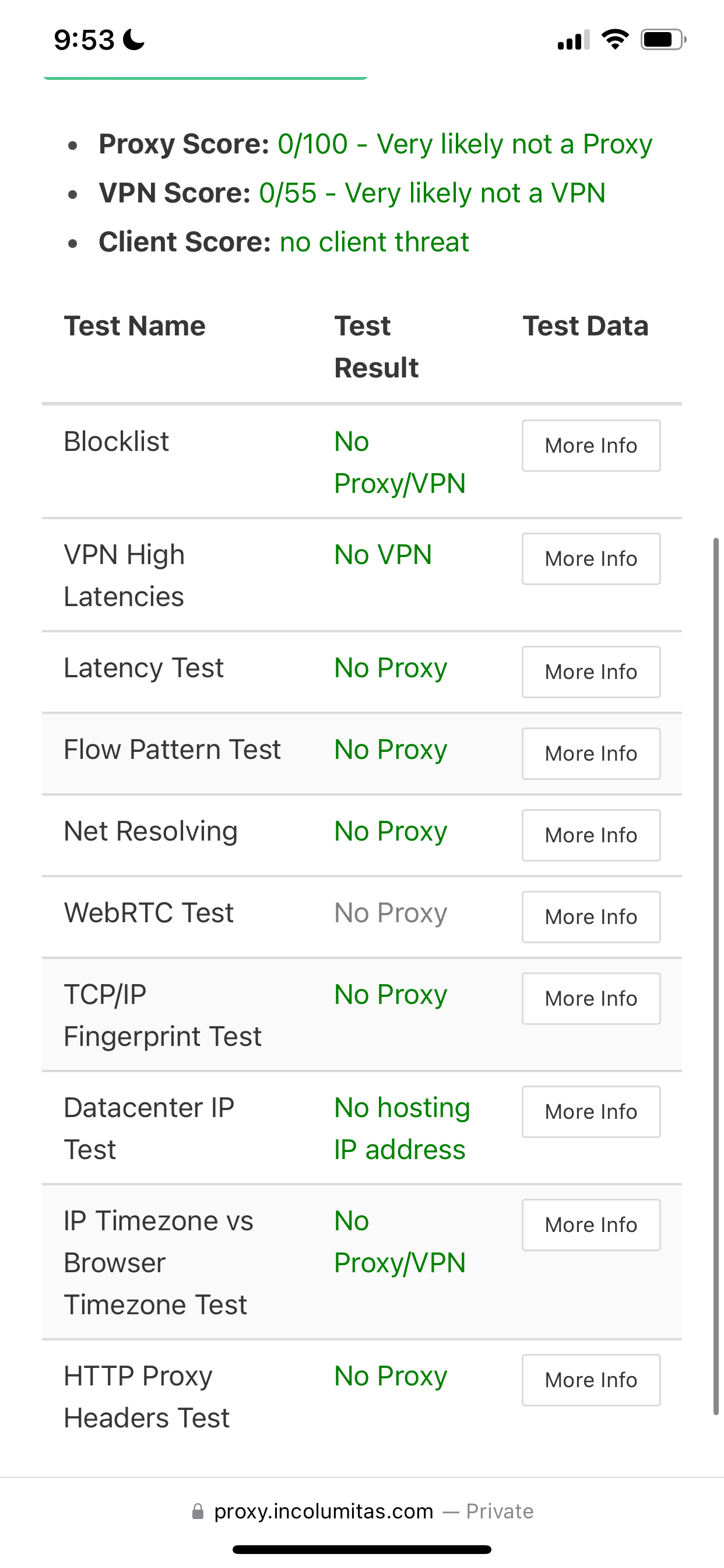Tap the home indicator bar

point(362,1549)
